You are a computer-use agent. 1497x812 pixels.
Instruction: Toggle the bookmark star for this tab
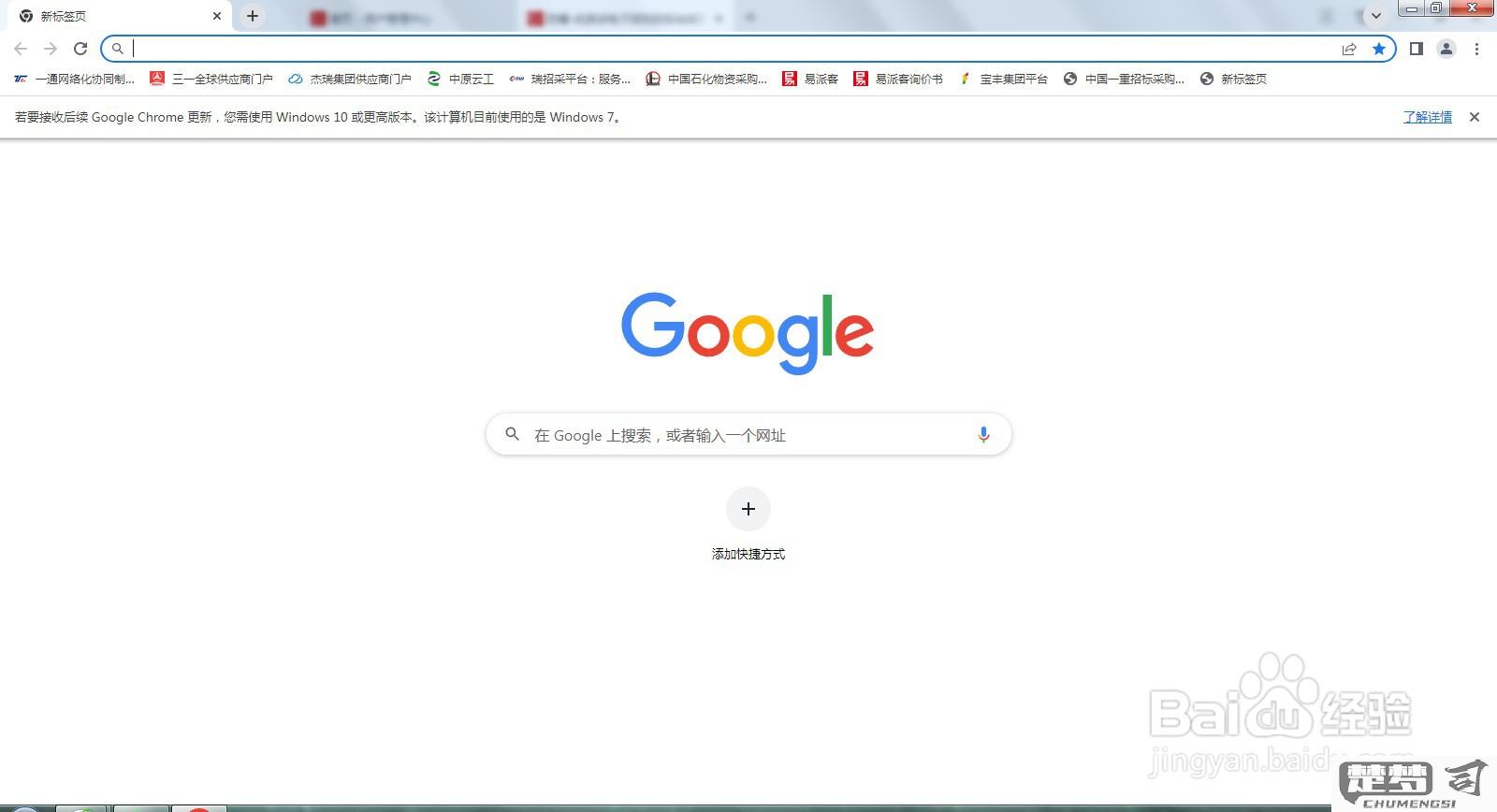pos(1379,49)
